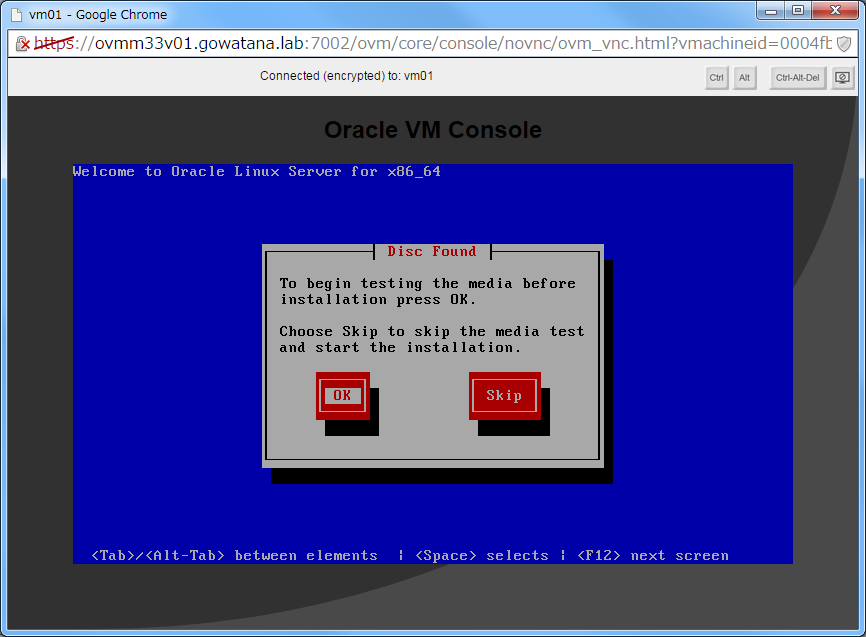Click the Welcome to Oracle Linux text
Viewport: 866px width, 637px height.
[257, 171]
